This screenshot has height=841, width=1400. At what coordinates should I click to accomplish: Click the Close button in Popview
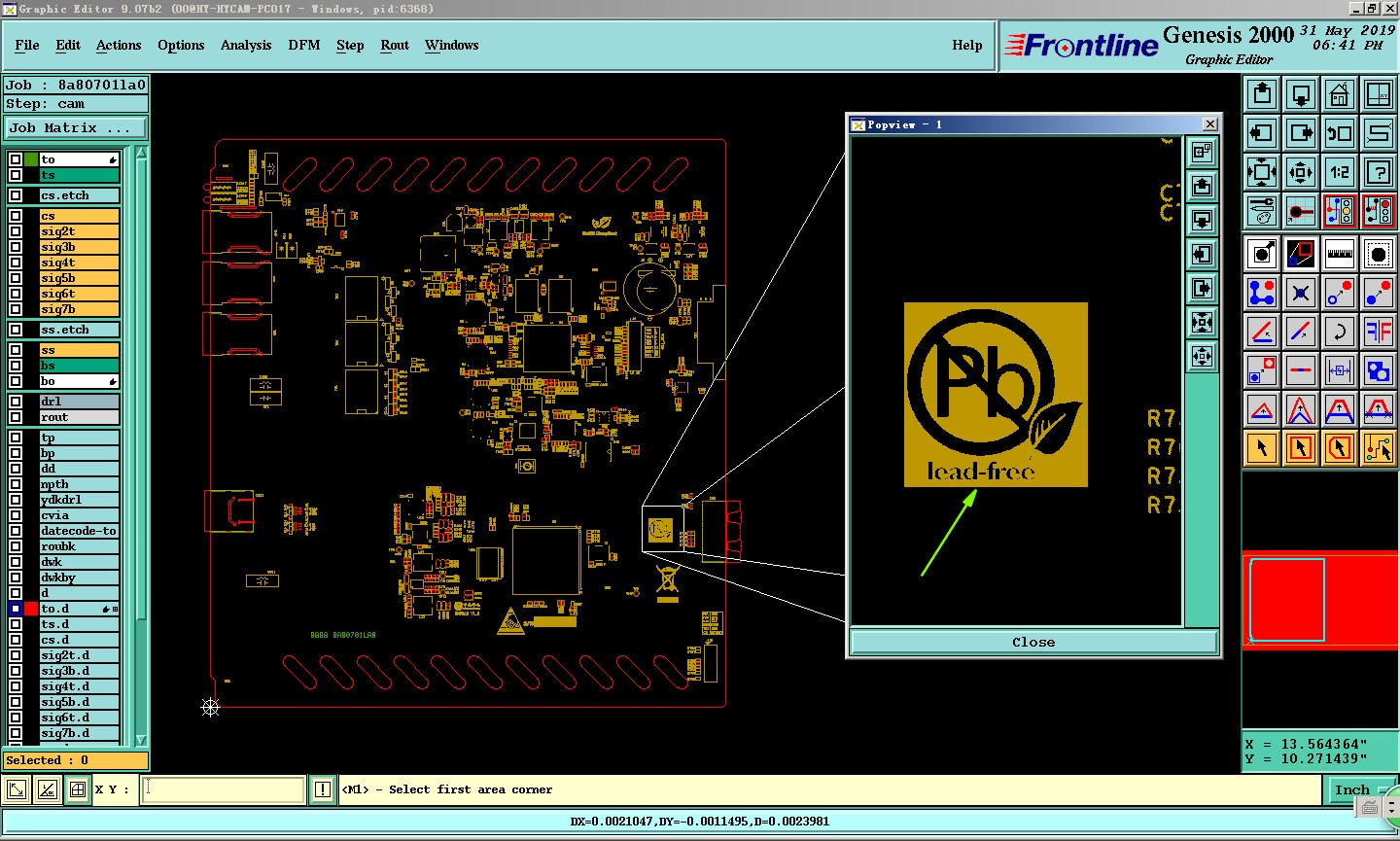1033,642
